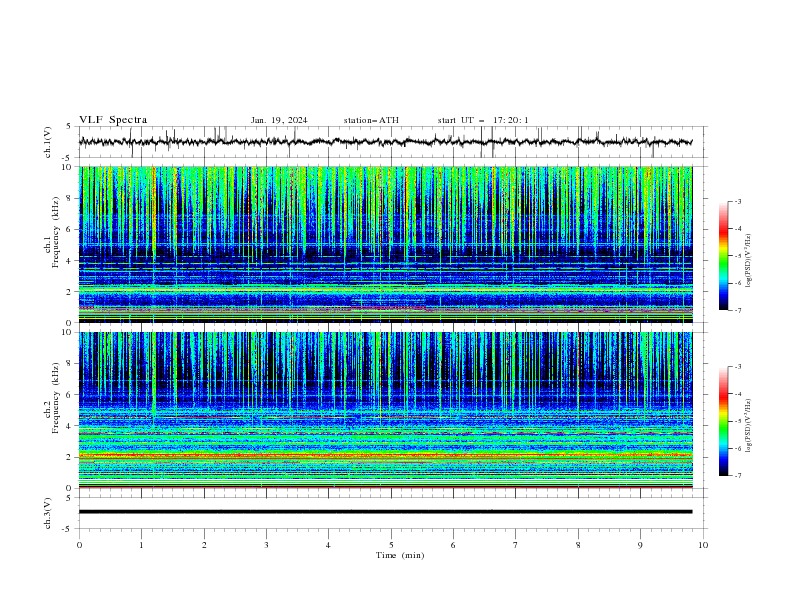792x612 pixels.
Task: Click the "6" kHz tick on ch.2 spectrogram
Action: tap(70, 395)
